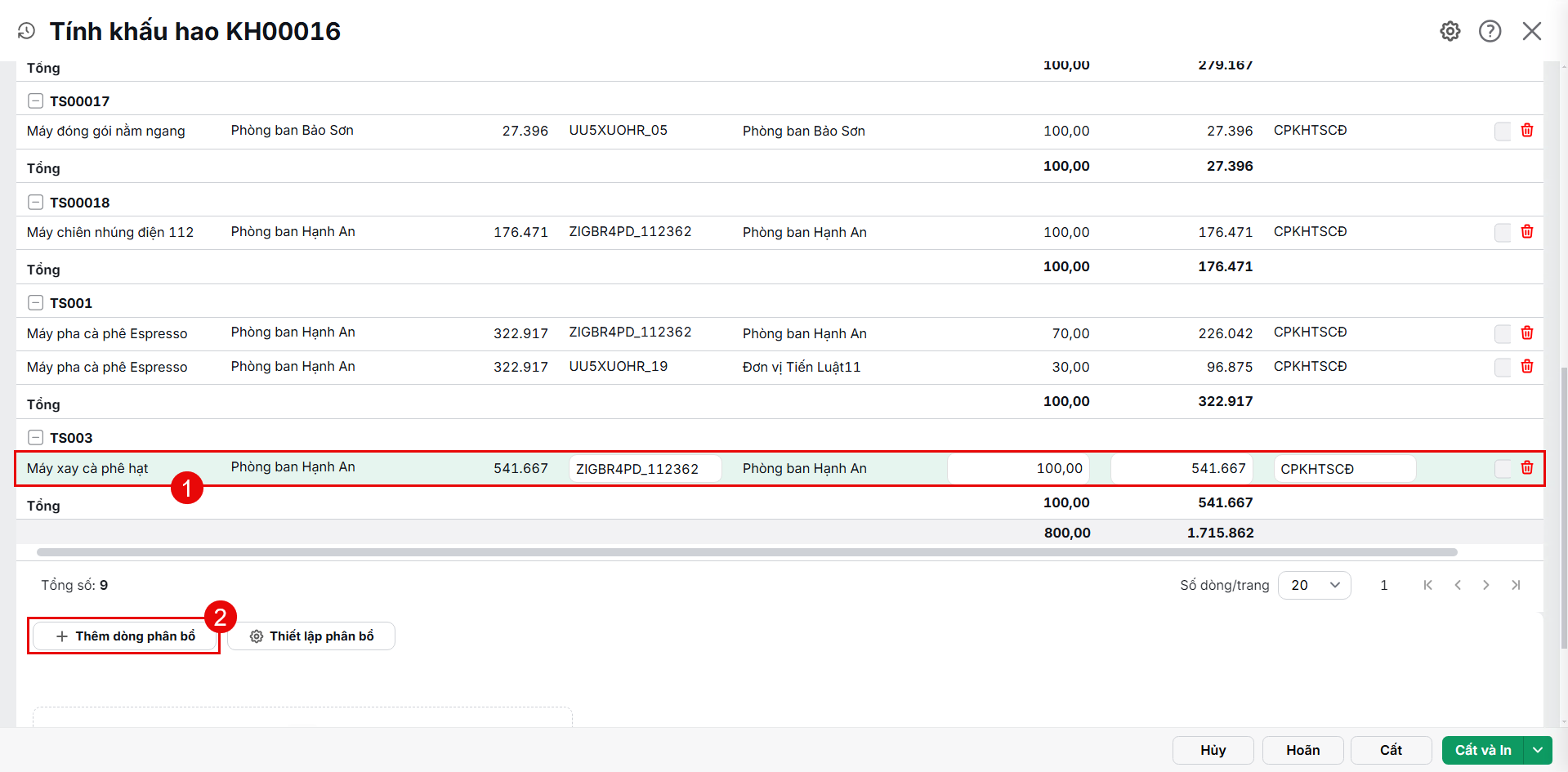Edit the 100,00 percentage field in TS003 row

click(x=1018, y=469)
